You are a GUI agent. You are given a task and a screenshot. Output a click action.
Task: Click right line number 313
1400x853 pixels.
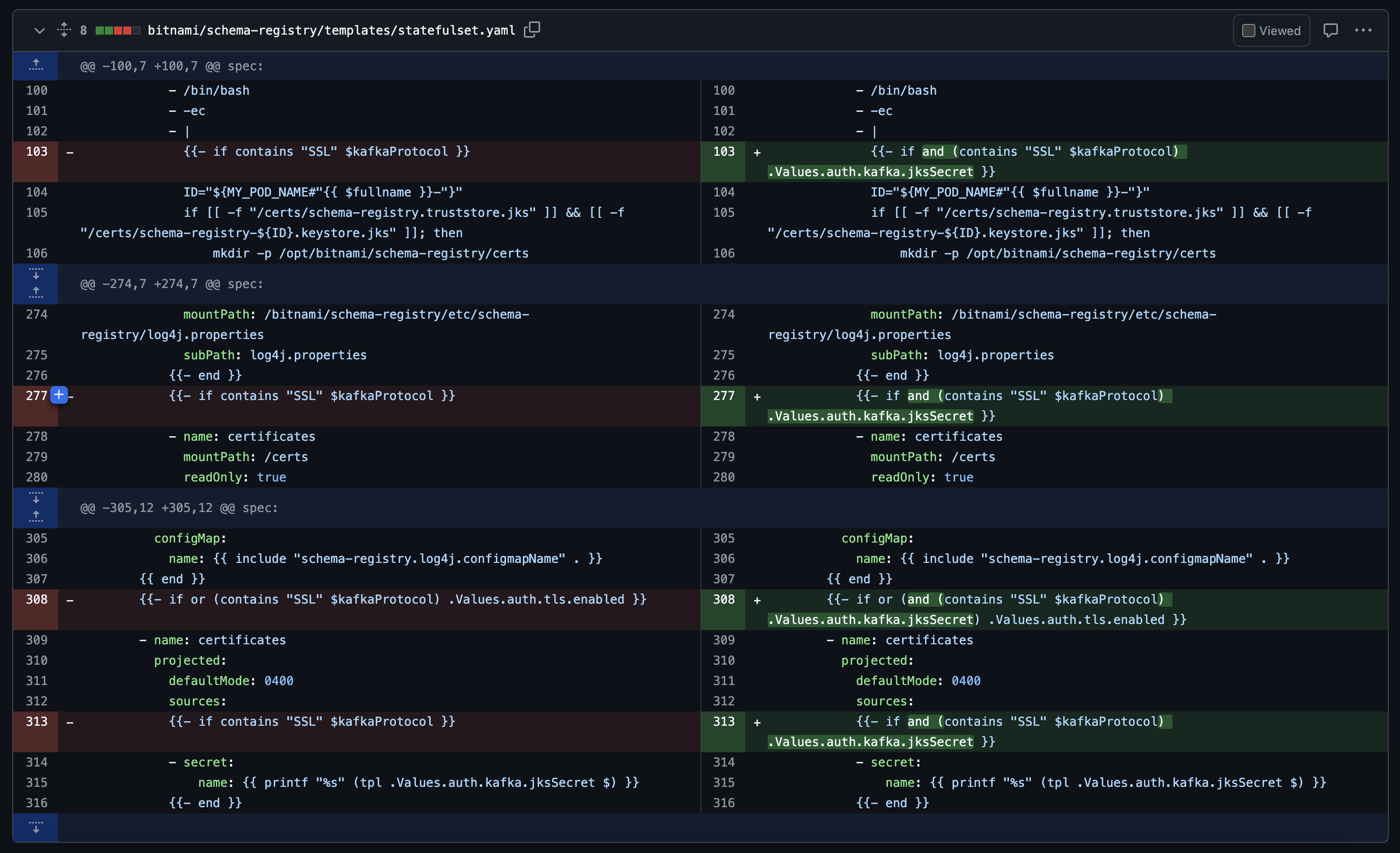coord(723,721)
